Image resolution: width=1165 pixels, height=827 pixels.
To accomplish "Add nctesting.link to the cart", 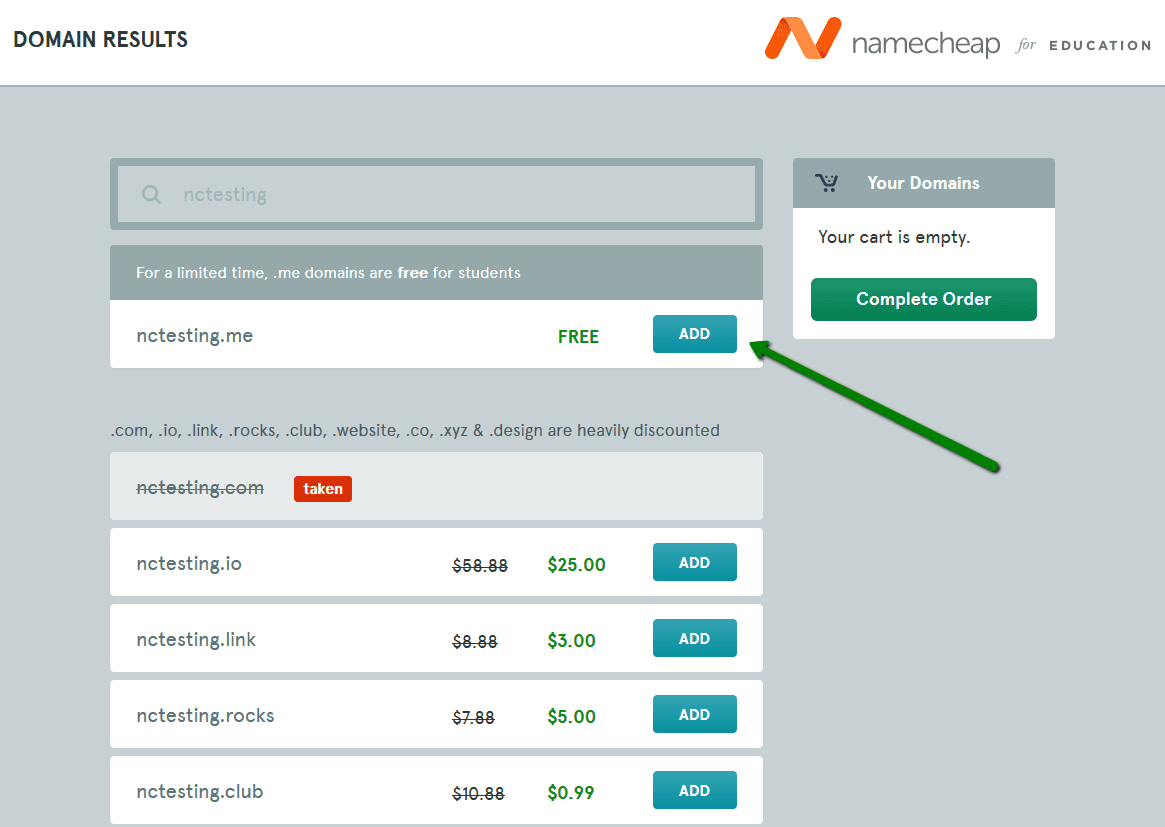I will pyautogui.click(x=694, y=638).
